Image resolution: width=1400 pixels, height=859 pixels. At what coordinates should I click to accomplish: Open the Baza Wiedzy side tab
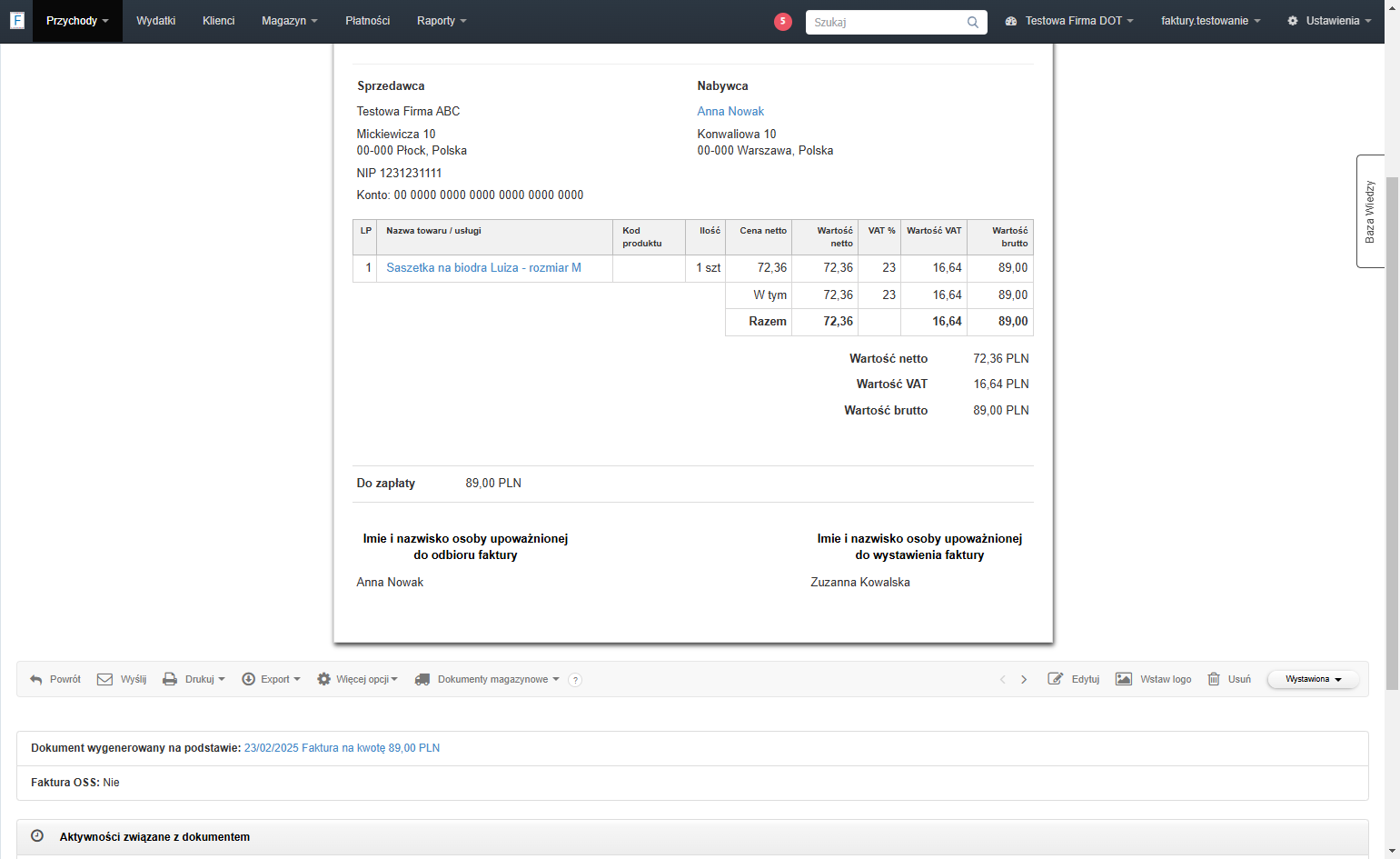pos(1370,211)
